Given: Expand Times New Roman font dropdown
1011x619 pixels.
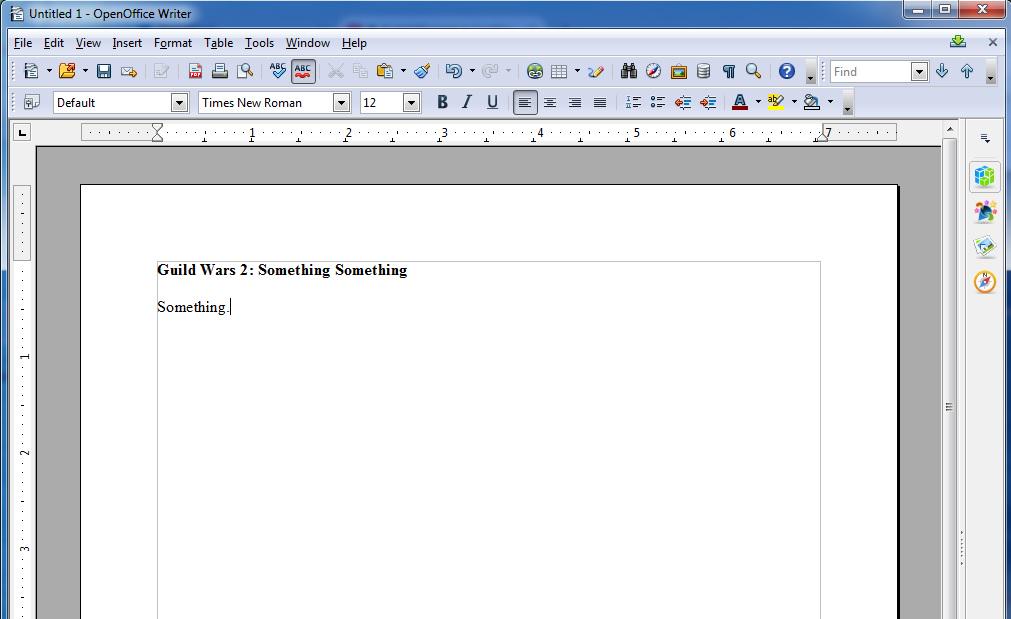Looking at the screenshot, I should click(342, 103).
